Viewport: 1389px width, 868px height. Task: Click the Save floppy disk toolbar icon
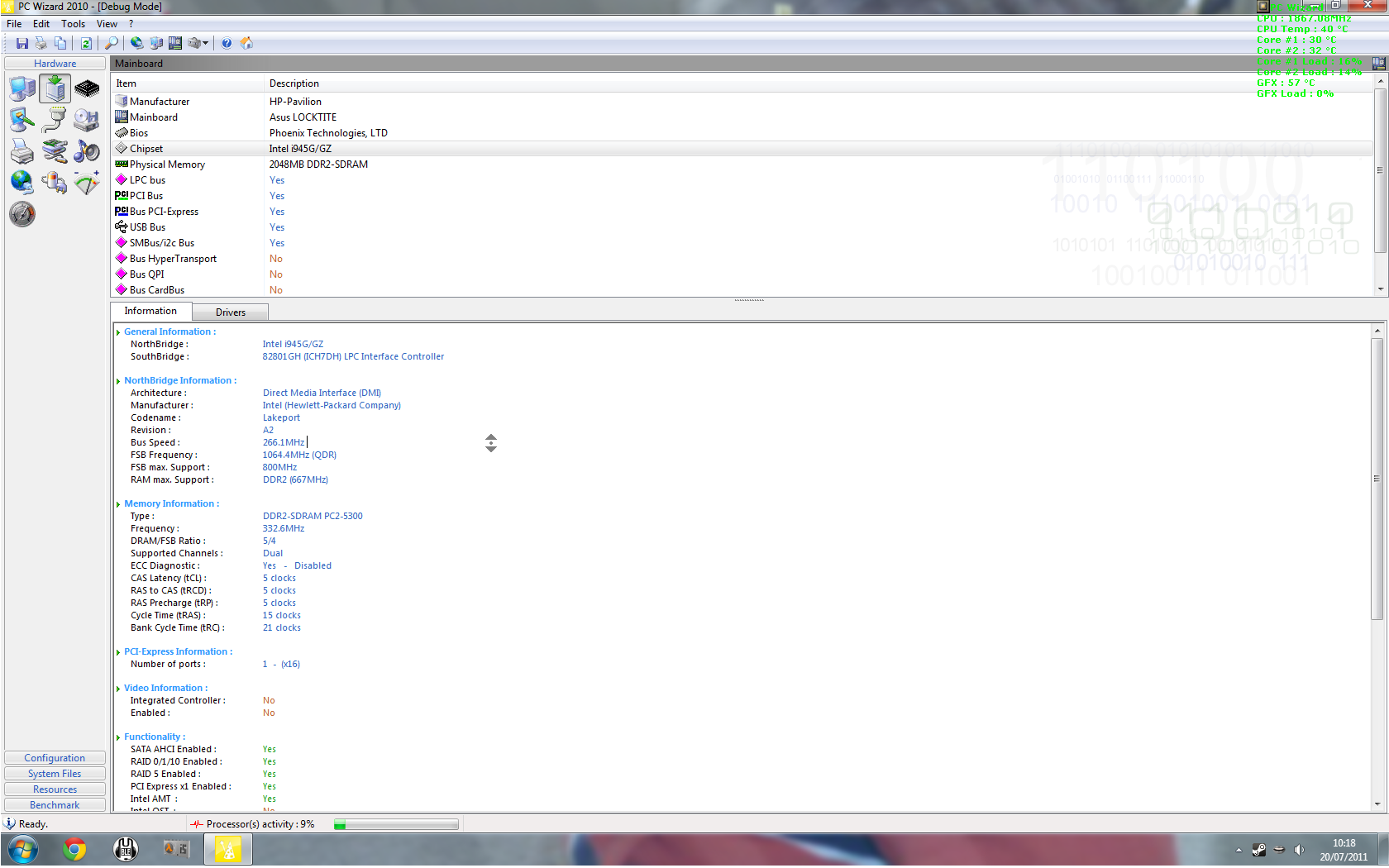pyautogui.click(x=22, y=43)
